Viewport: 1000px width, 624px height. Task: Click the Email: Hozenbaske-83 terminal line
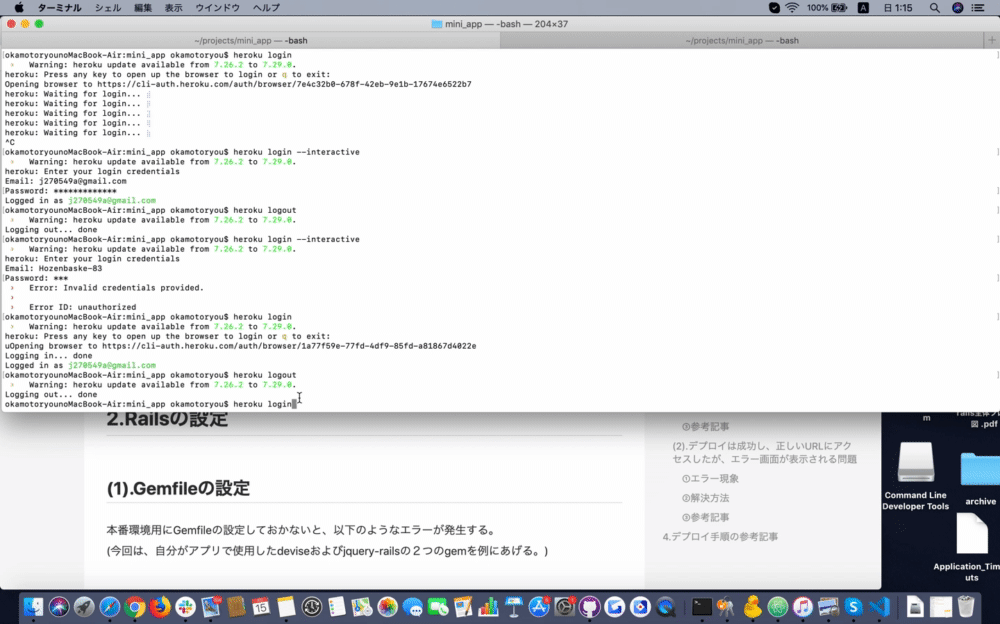click(x=54, y=268)
